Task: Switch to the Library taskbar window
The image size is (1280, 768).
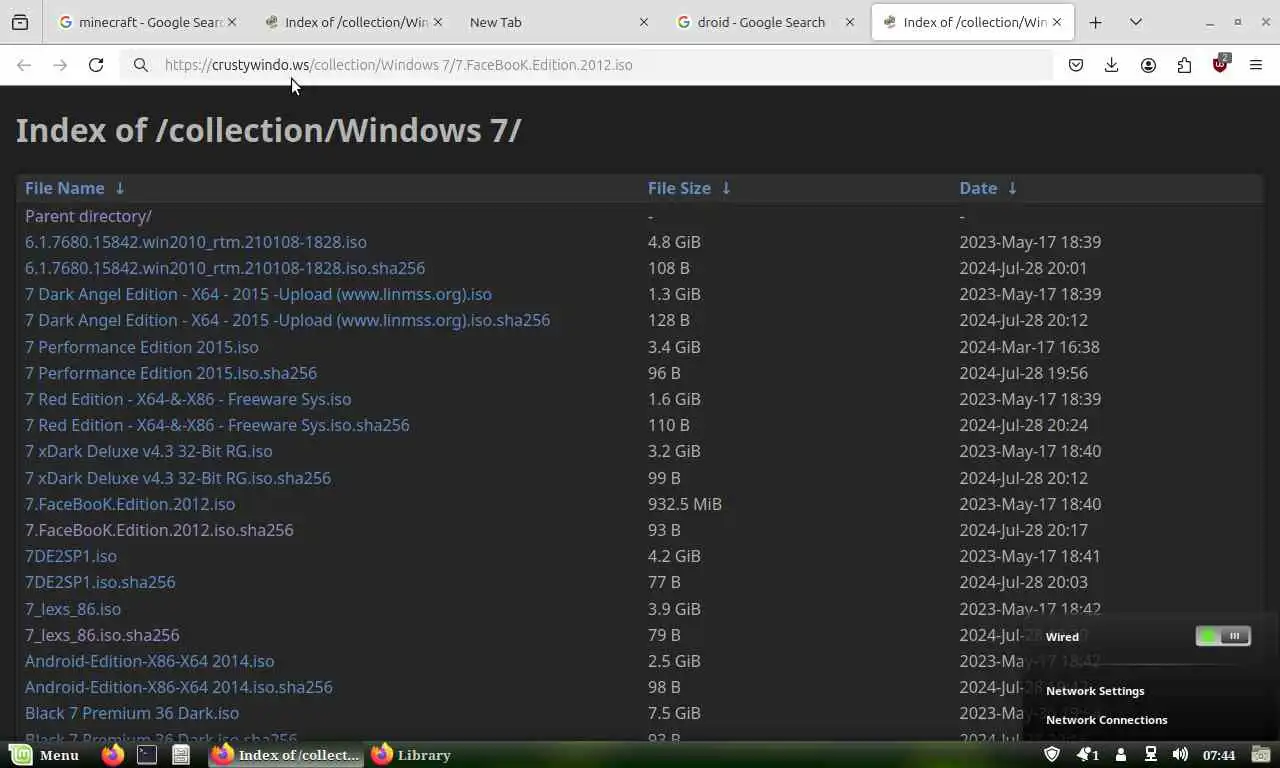Action: coord(412,755)
